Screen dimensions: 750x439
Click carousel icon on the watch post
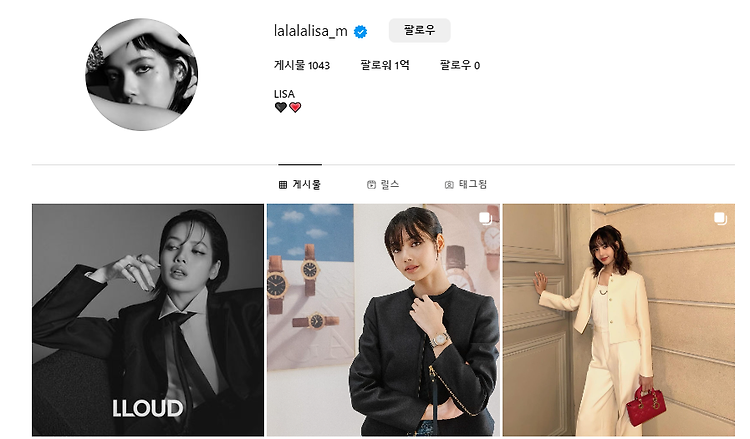[485, 219]
